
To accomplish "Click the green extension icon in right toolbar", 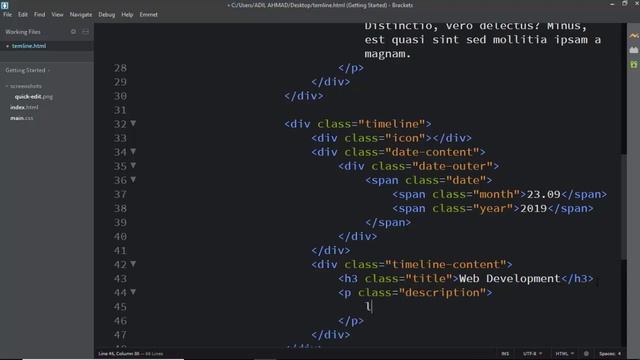I will point(633,64).
